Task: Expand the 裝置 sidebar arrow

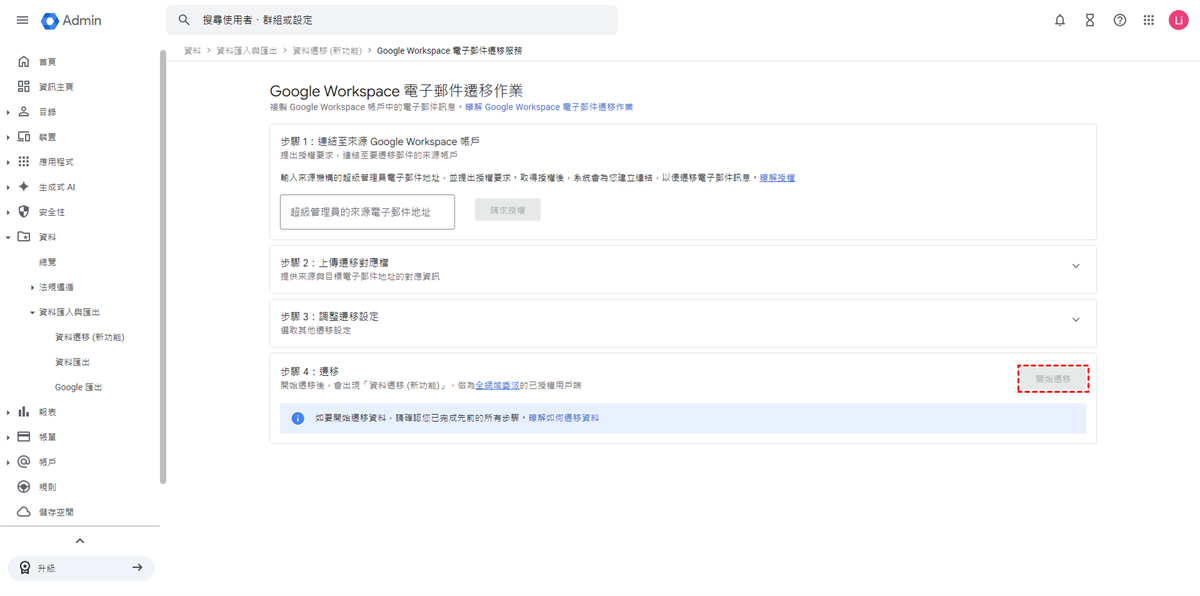Action: tap(8, 137)
